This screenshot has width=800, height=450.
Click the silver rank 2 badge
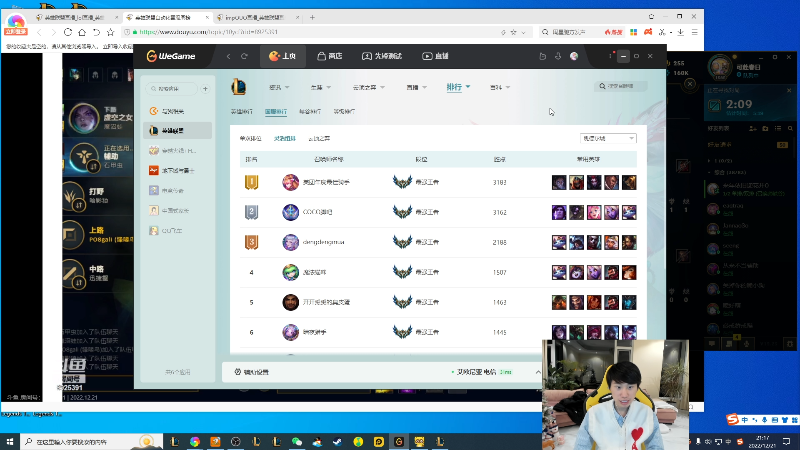[251, 212]
